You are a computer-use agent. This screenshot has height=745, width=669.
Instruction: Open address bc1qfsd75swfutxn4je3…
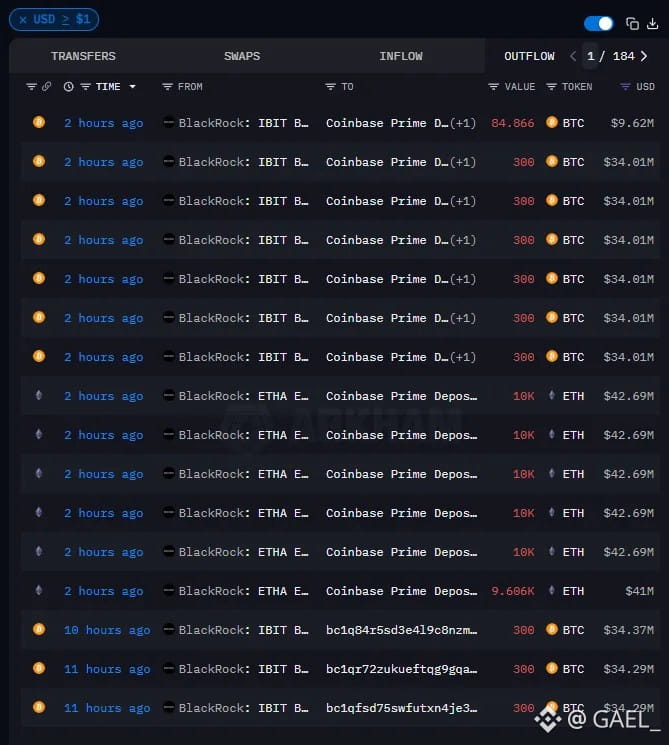(401, 708)
